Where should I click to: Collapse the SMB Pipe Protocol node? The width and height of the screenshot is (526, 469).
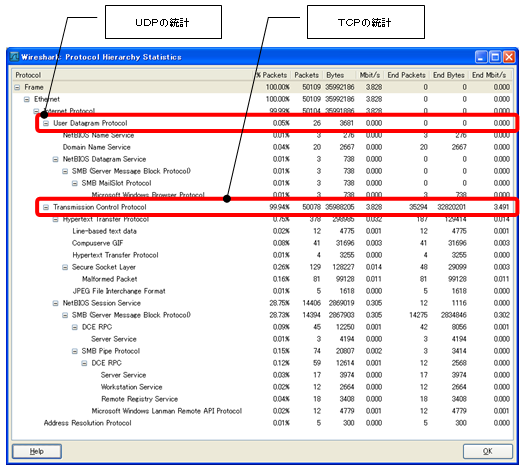click(74, 351)
